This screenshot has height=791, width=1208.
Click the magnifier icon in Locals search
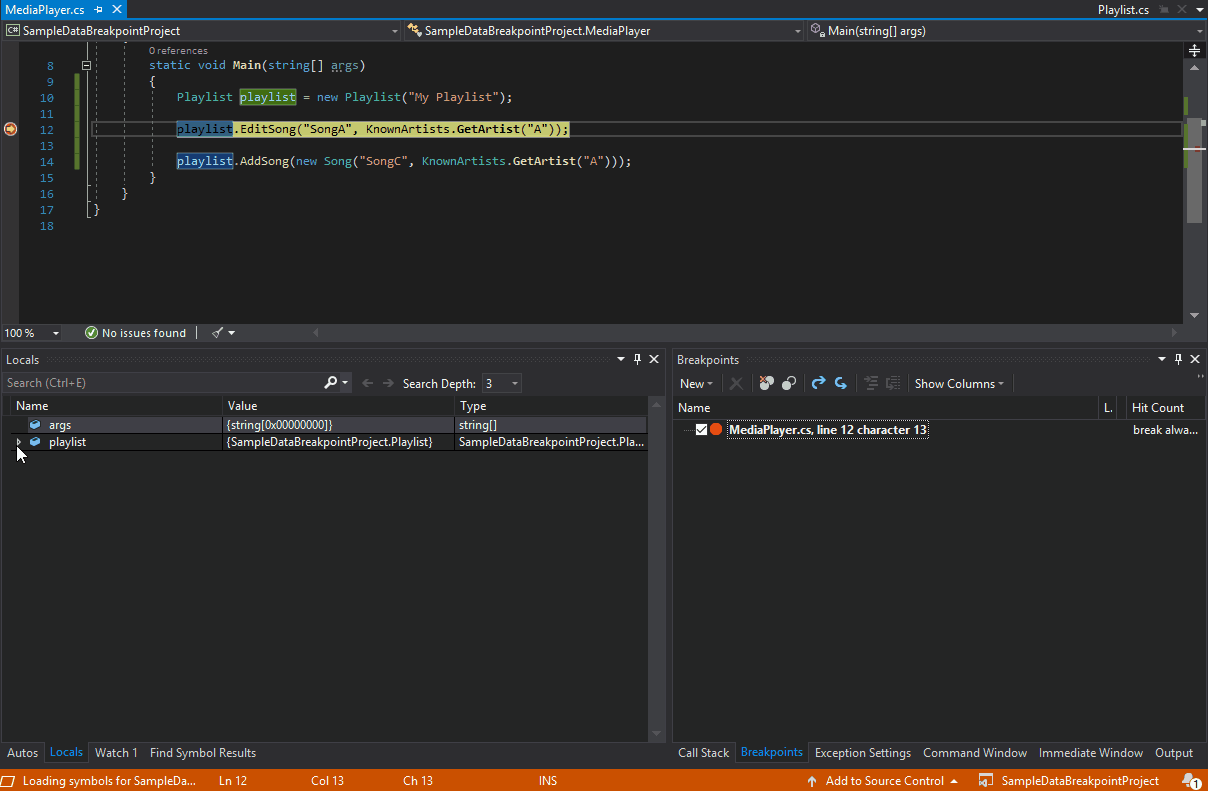330,382
